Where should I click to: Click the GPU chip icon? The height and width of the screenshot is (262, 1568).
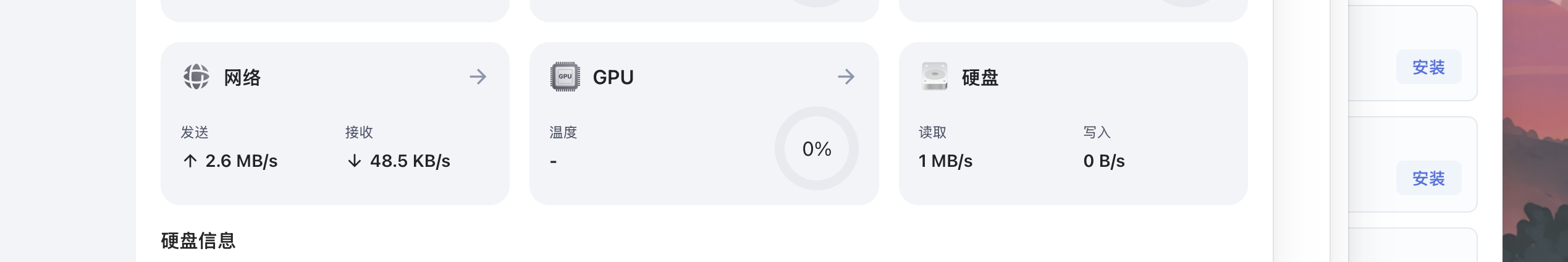[565, 77]
